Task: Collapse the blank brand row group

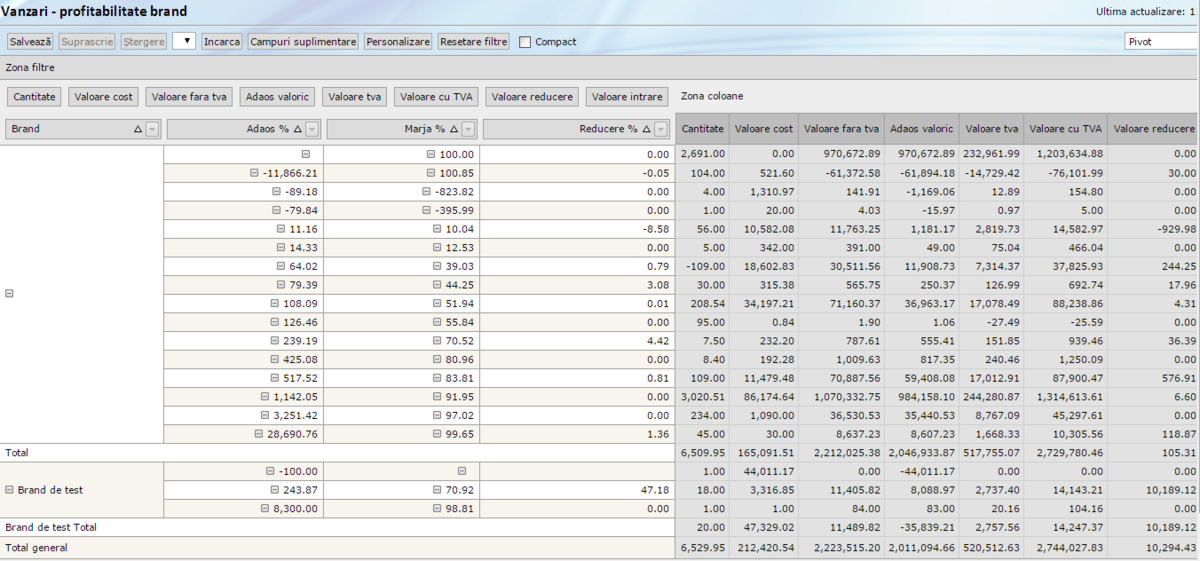Action: 10,294
